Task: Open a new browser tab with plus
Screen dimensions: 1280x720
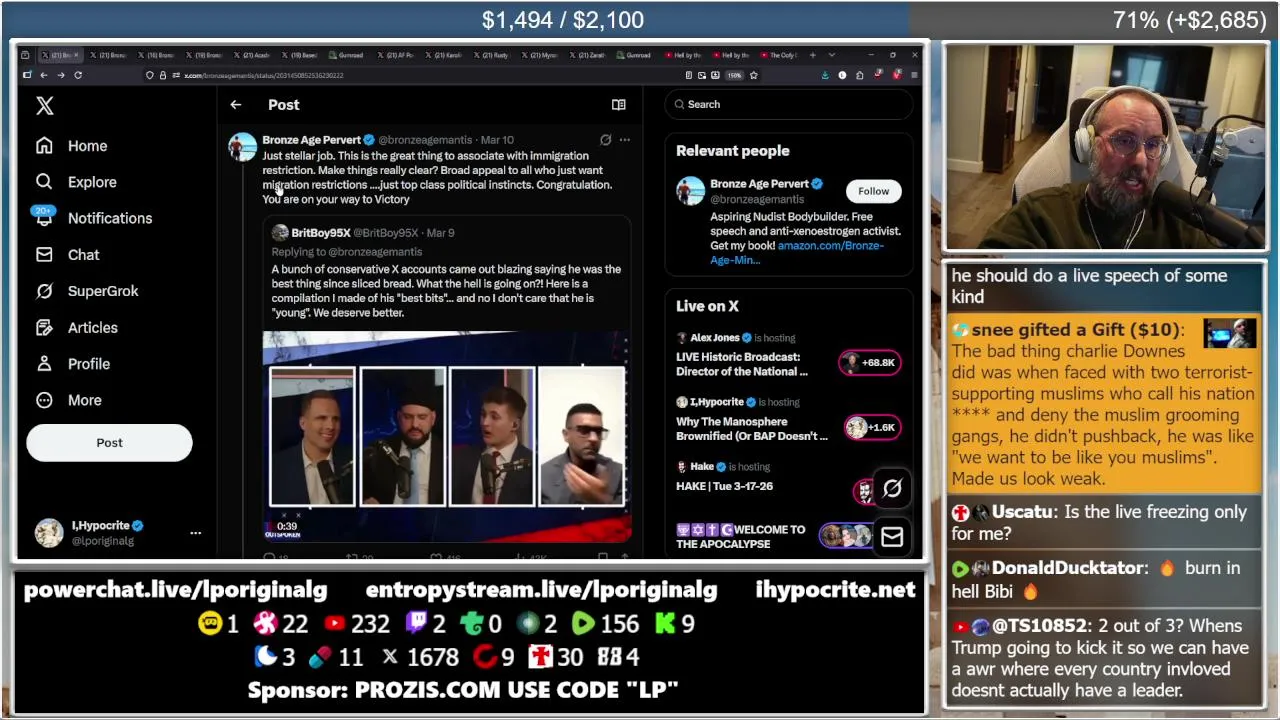Action: pyautogui.click(x=813, y=55)
